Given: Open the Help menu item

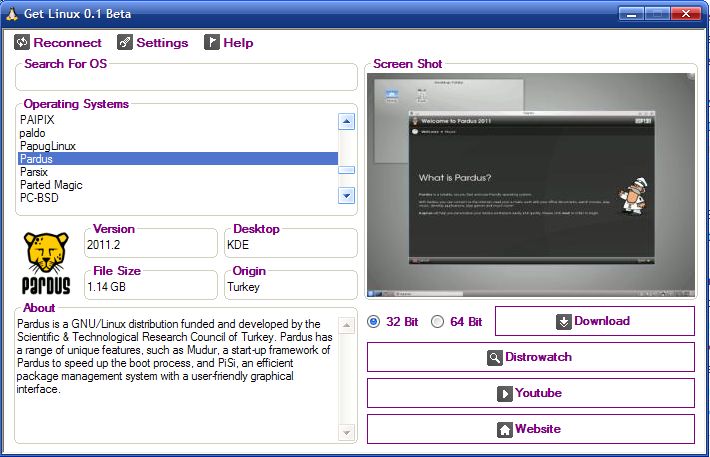Looking at the screenshot, I should [229, 42].
